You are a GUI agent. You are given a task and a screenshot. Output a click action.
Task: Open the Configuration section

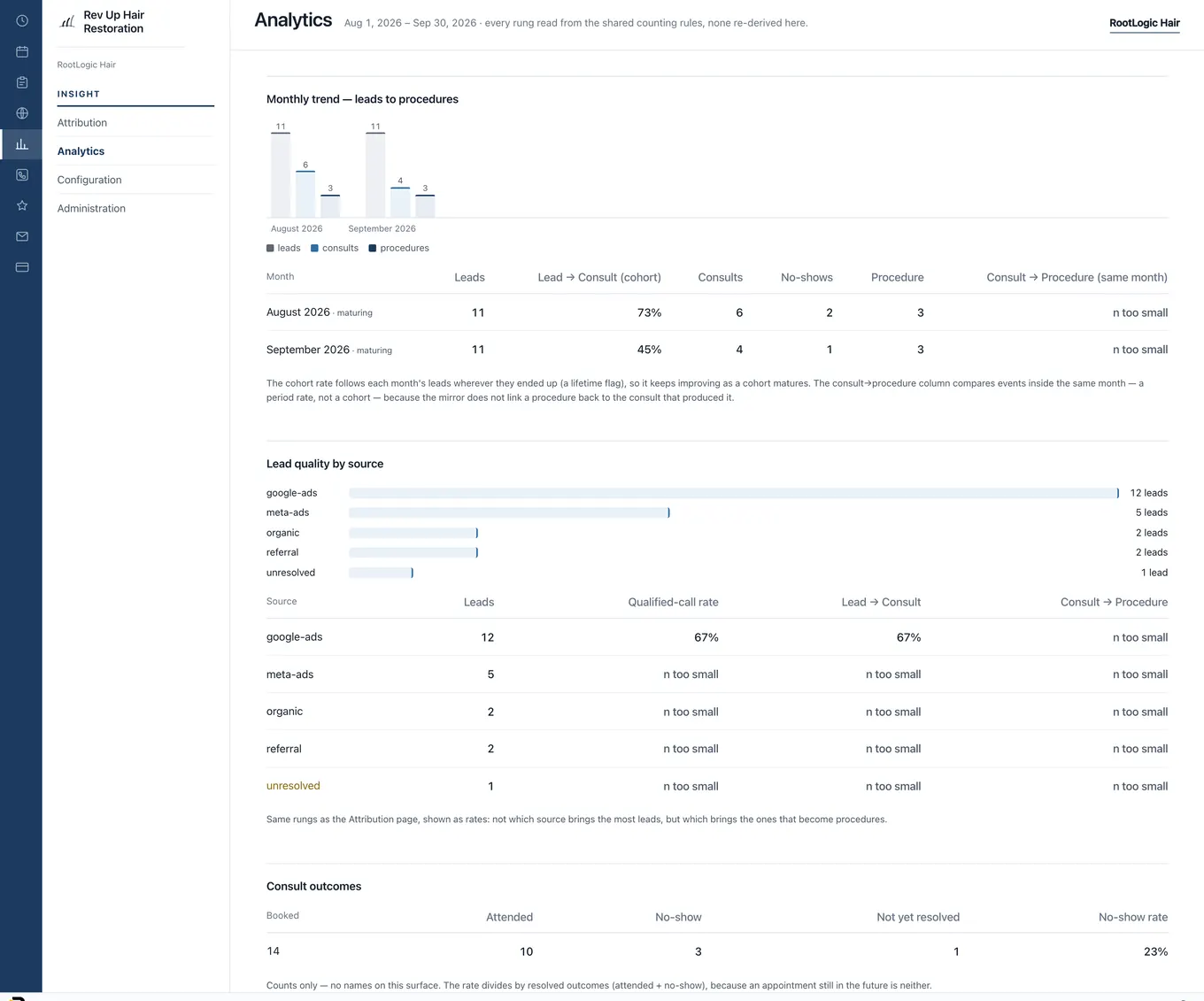89,180
